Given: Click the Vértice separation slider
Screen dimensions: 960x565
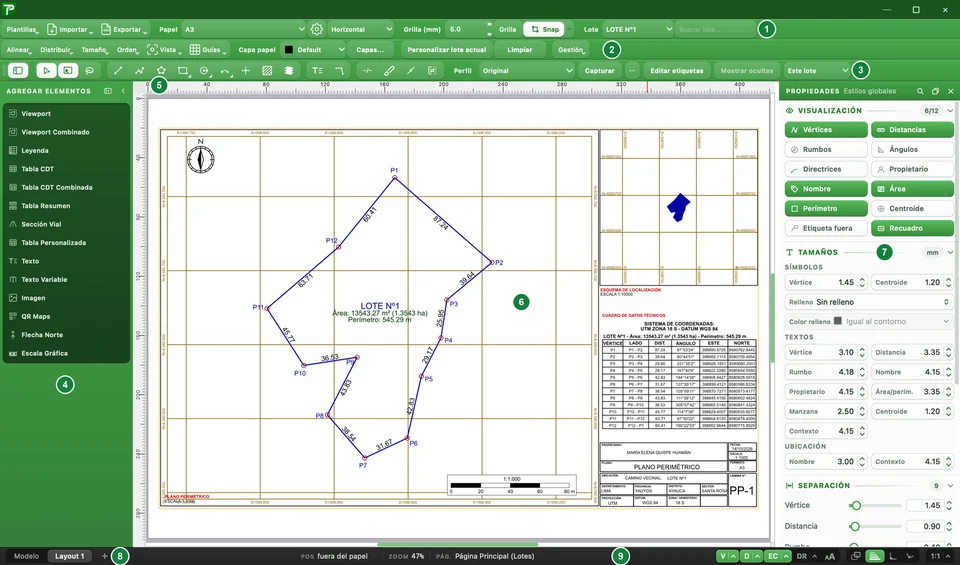Looking at the screenshot, I should 875,506.
